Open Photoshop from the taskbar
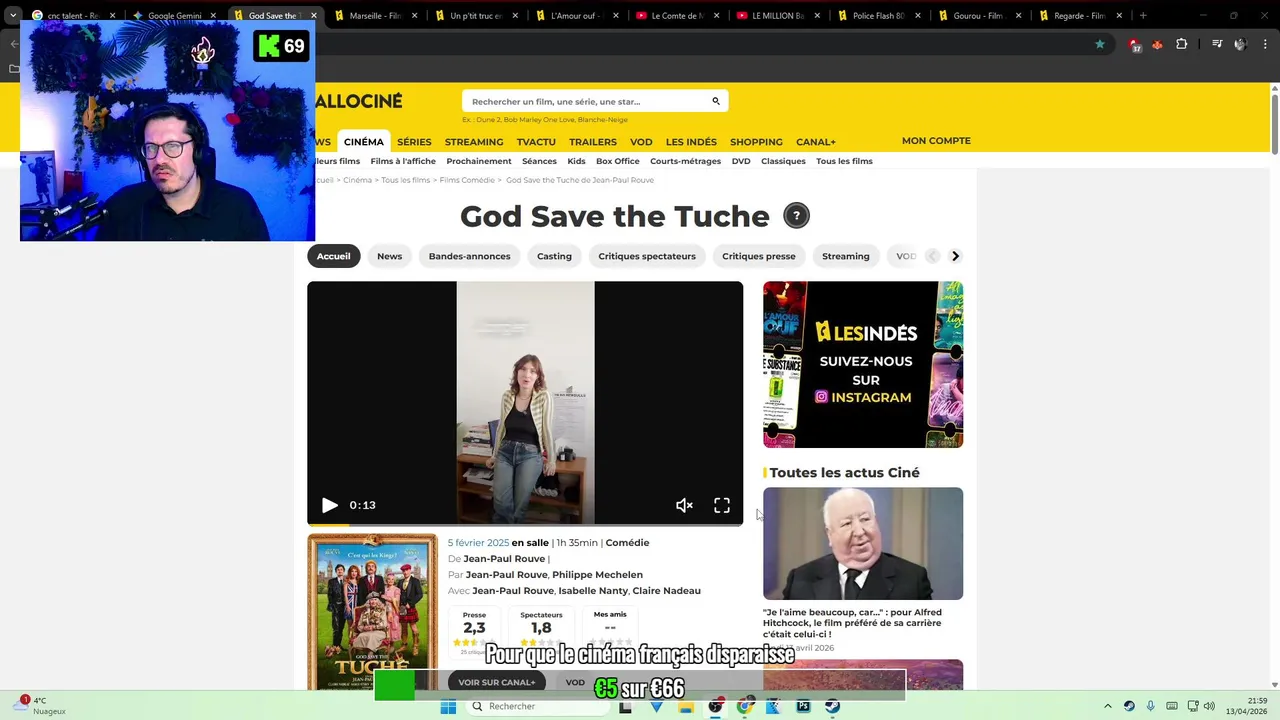The width and height of the screenshot is (1280, 720). [803, 707]
